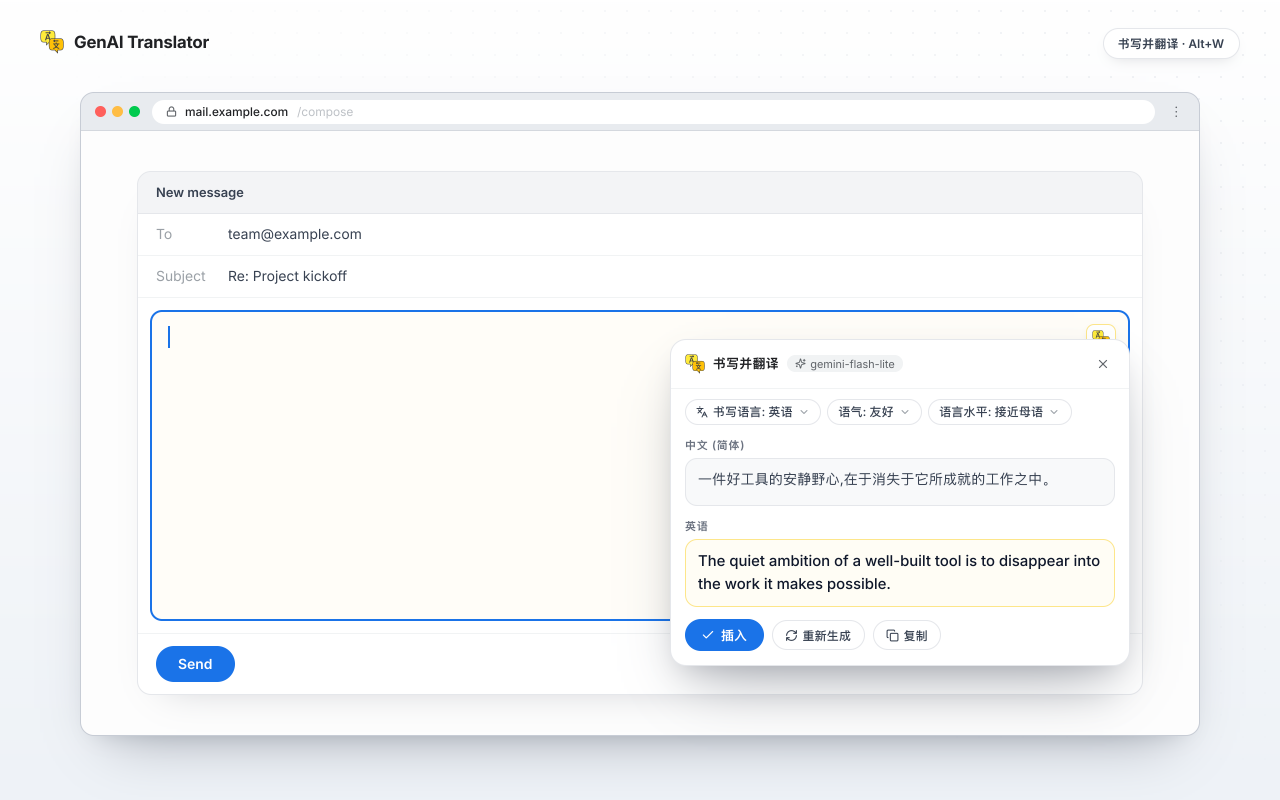Click the browser kebab menu icon
The height and width of the screenshot is (800, 1280).
point(1176,112)
